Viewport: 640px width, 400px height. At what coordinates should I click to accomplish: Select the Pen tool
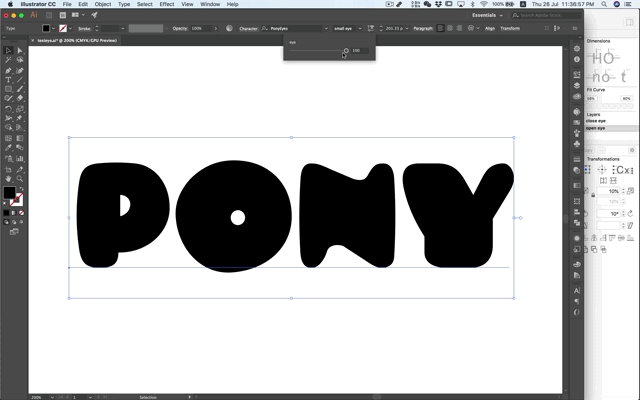point(8,70)
